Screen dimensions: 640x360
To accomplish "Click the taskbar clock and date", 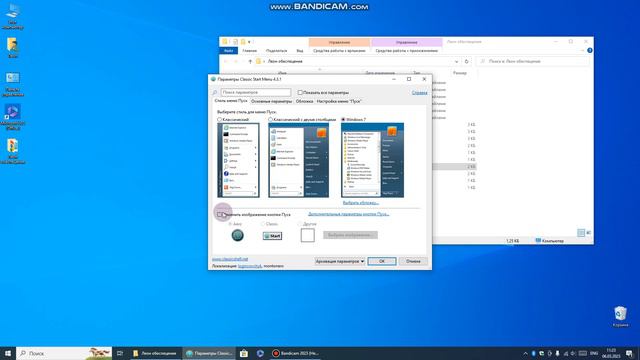I will (611, 353).
